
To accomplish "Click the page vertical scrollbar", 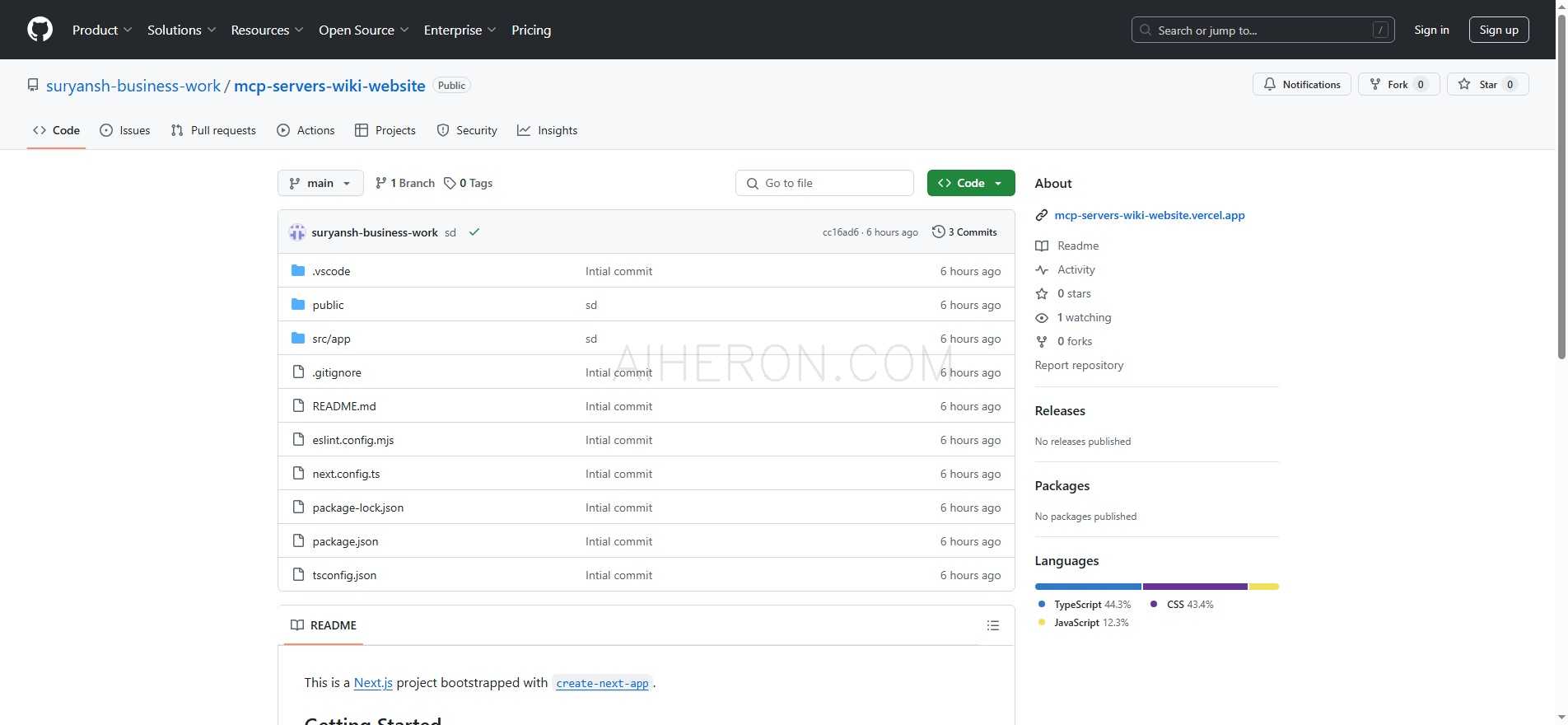I will pos(1561,186).
